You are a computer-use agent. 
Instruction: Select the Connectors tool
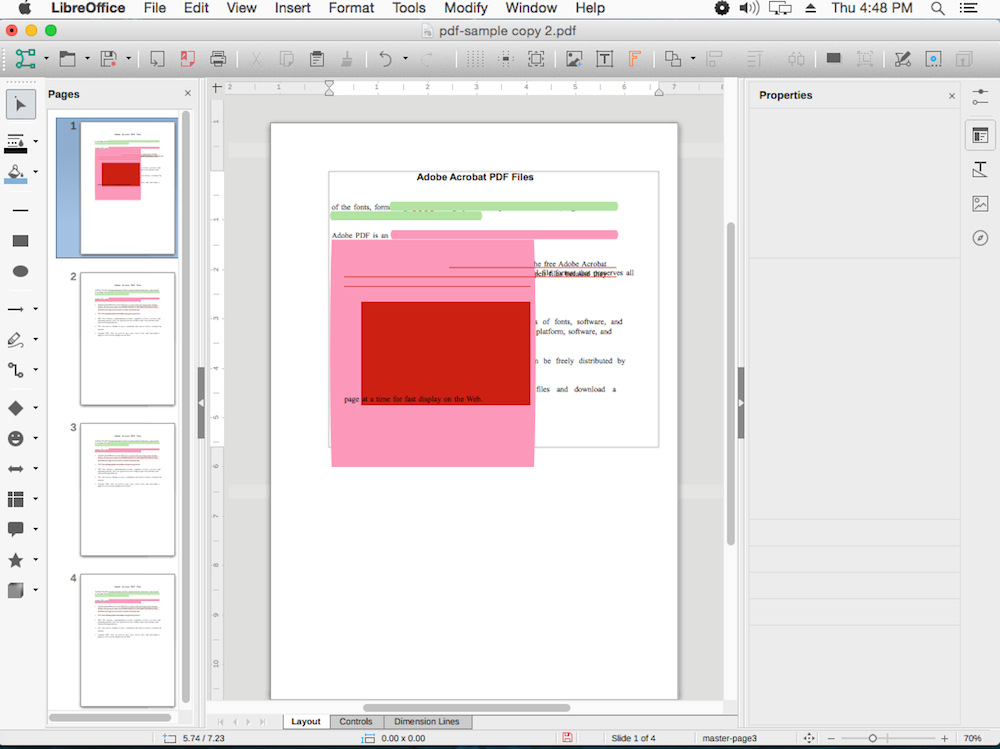point(15,369)
